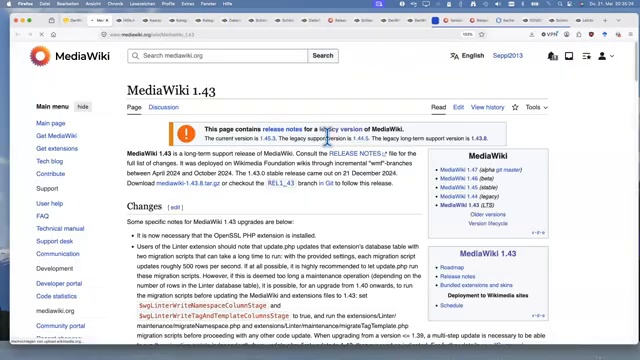The width and height of the screenshot is (640, 360).
Task: Open Code statistics sidebar link
Action: pos(56,296)
